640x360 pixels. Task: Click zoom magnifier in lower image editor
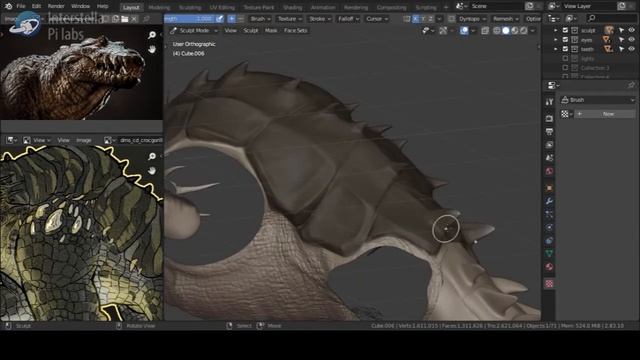(152, 156)
